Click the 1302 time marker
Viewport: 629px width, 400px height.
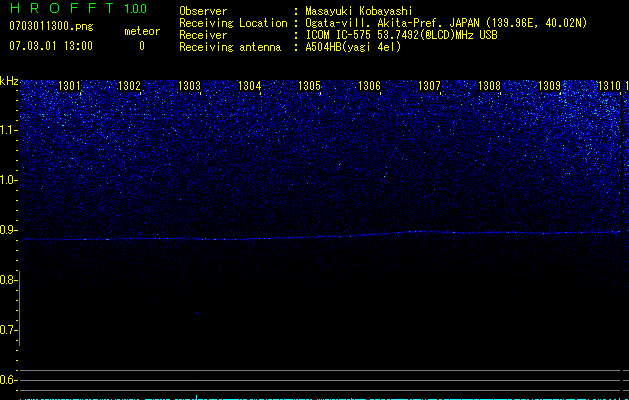click(129, 86)
